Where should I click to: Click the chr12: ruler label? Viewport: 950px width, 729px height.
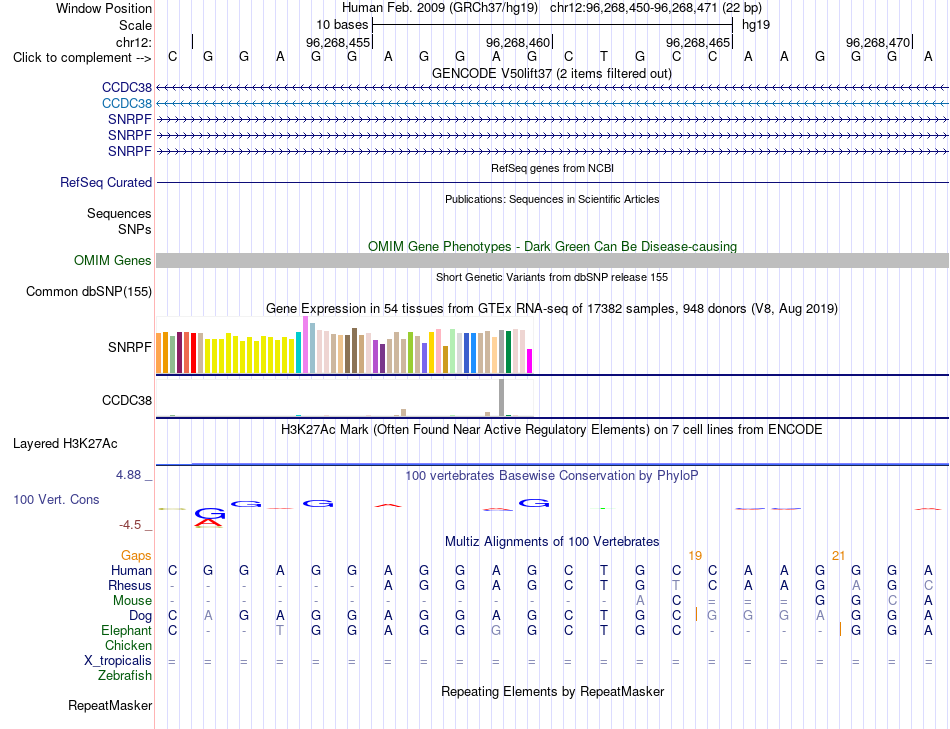pos(134,42)
